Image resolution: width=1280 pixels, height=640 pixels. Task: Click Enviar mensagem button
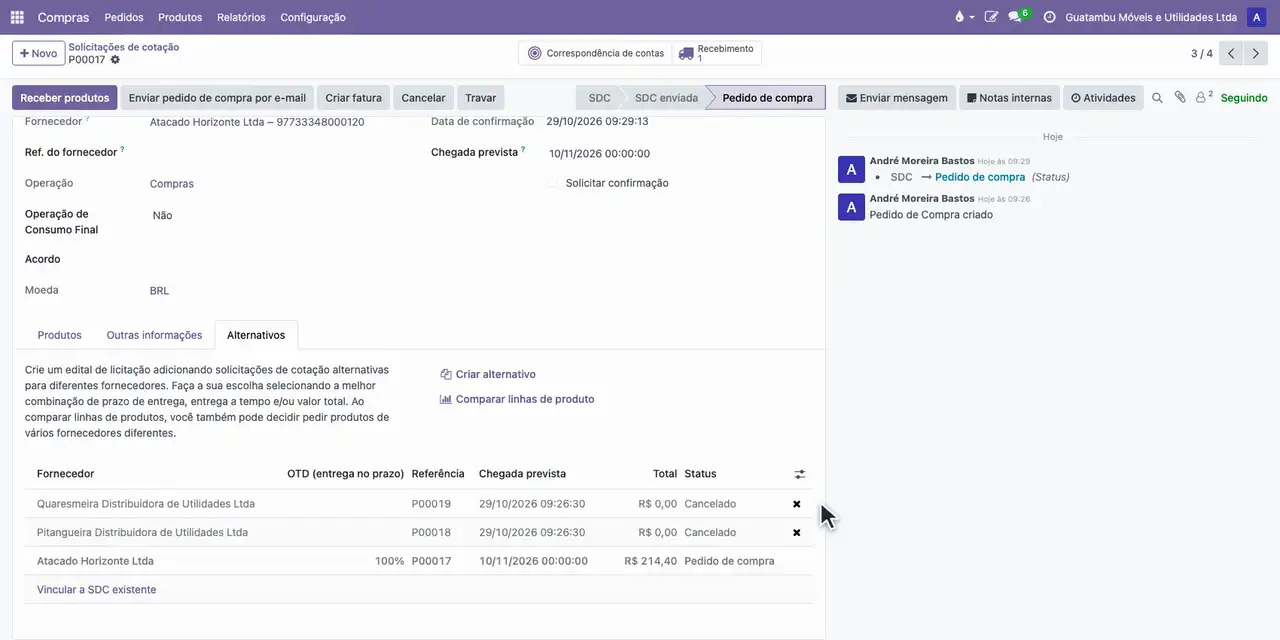coord(897,98)
